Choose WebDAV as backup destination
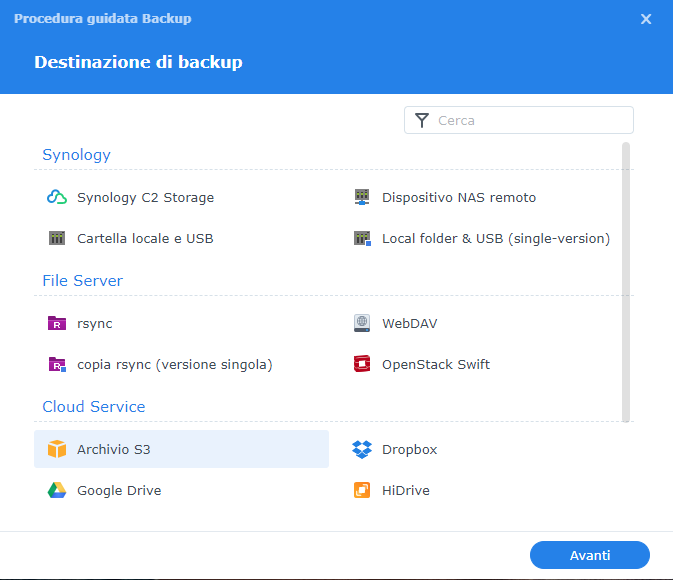This screenshot has height=580, width=673. [x=409, y=323]
